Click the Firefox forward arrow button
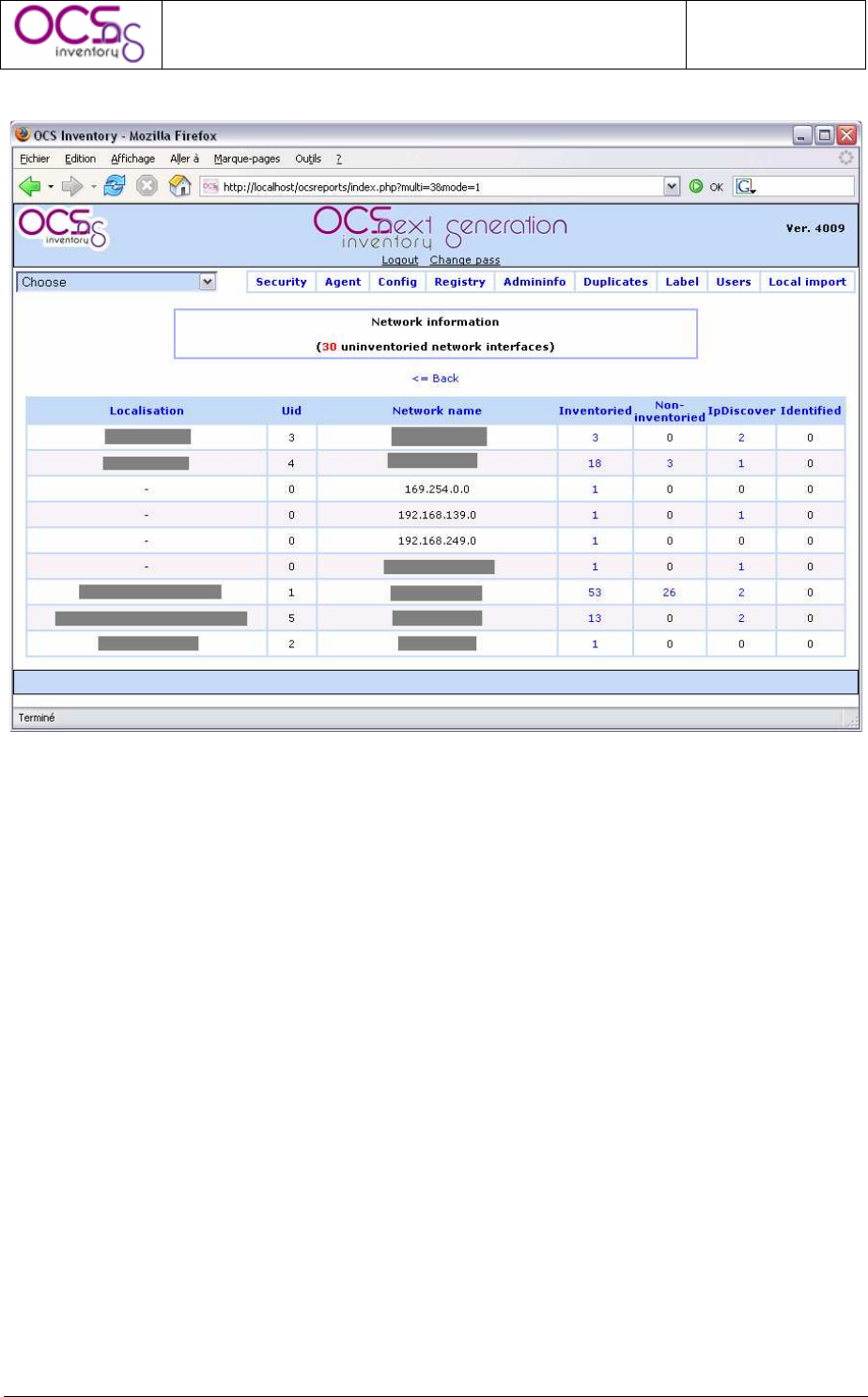The height and width of the screenshot is (1397, 868). (72, 186)
